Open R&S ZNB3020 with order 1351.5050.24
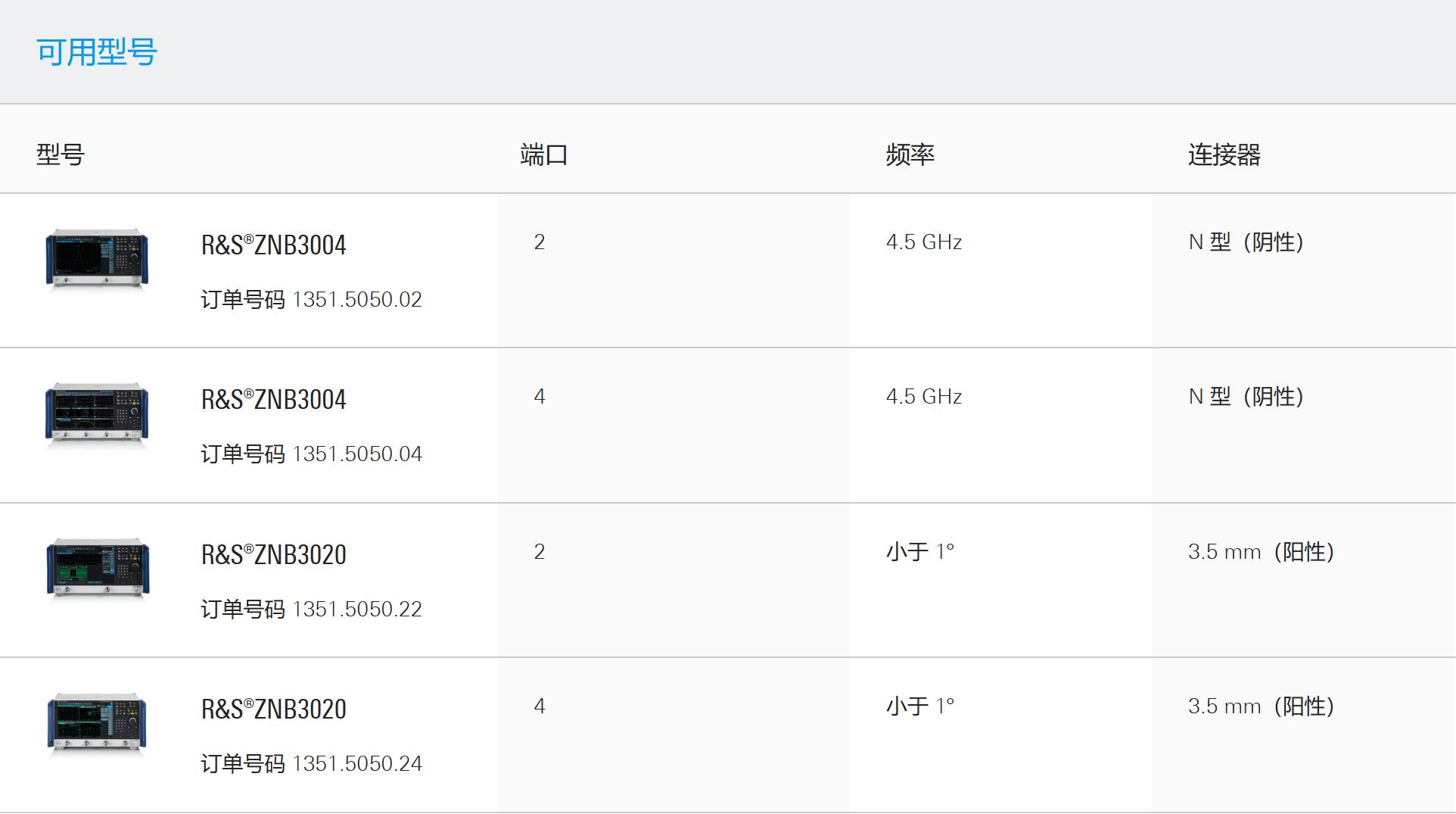 coord(273,710)
